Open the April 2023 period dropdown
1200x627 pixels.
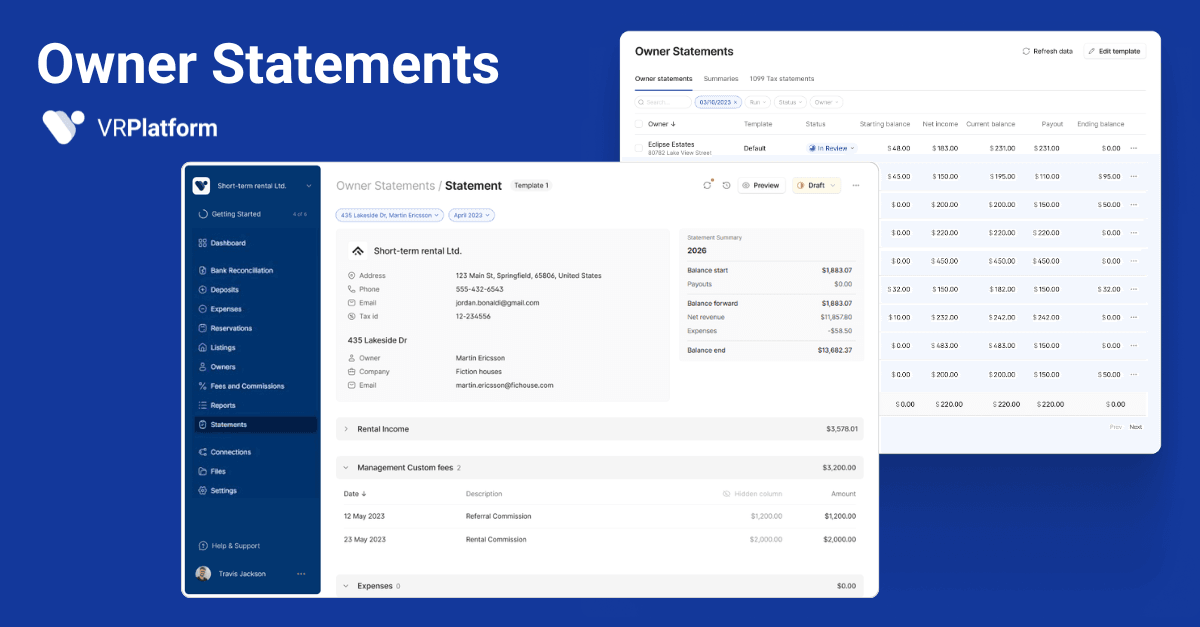point(472,215)
